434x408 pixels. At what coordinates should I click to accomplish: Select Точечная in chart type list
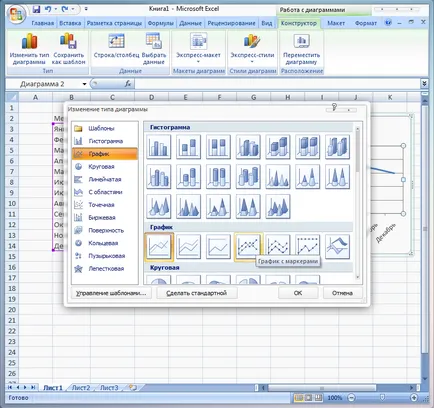tap(105, 205)
